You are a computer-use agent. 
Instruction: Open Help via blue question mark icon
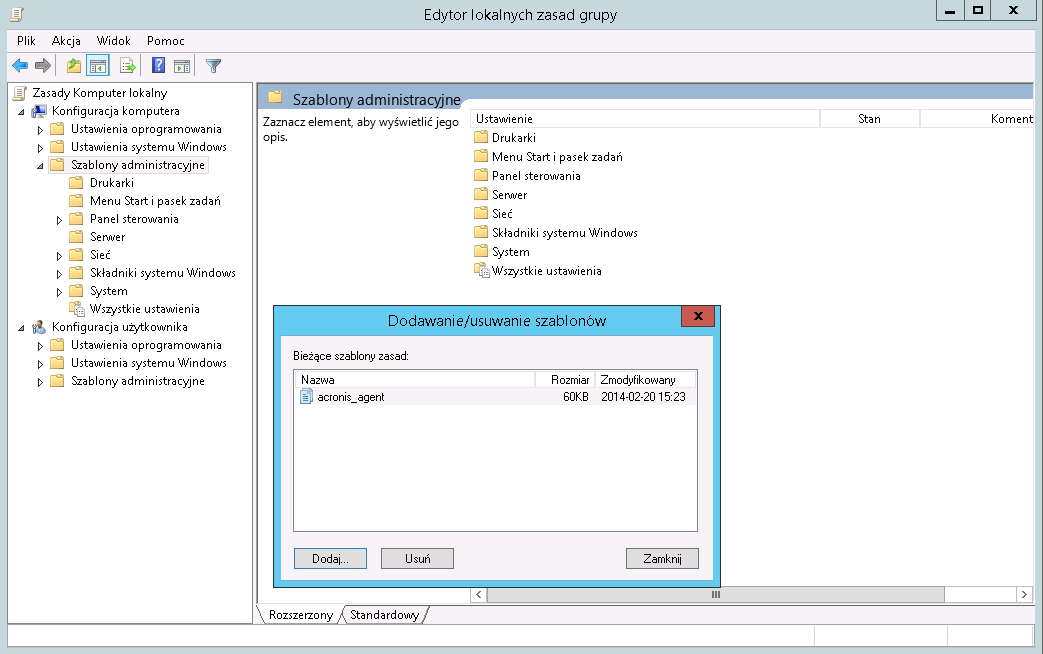(158, 66)
